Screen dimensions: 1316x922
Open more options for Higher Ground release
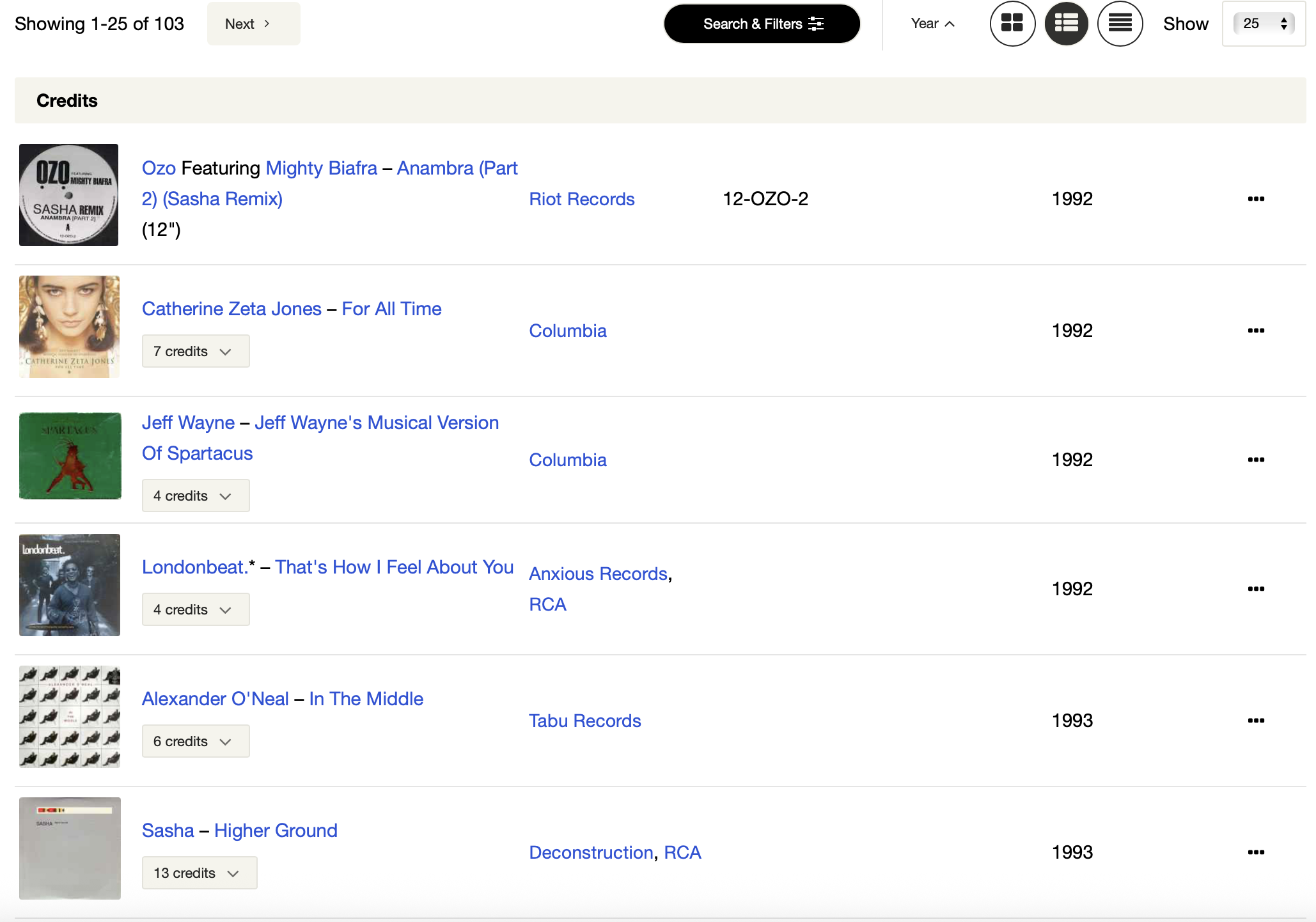1255,852
